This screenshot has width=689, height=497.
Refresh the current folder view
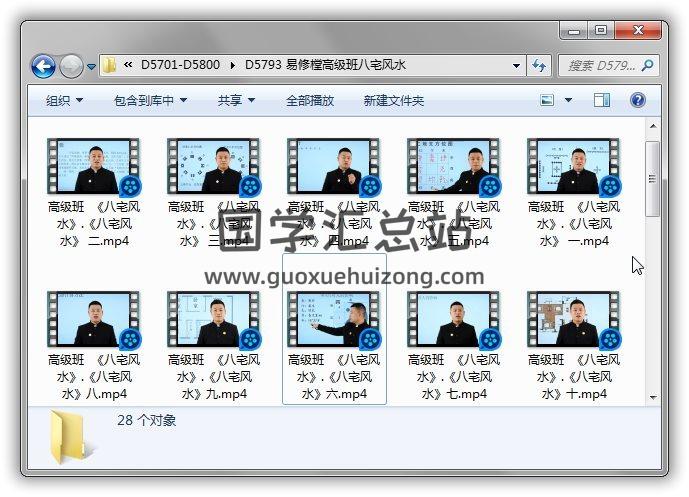coord(539,66)
